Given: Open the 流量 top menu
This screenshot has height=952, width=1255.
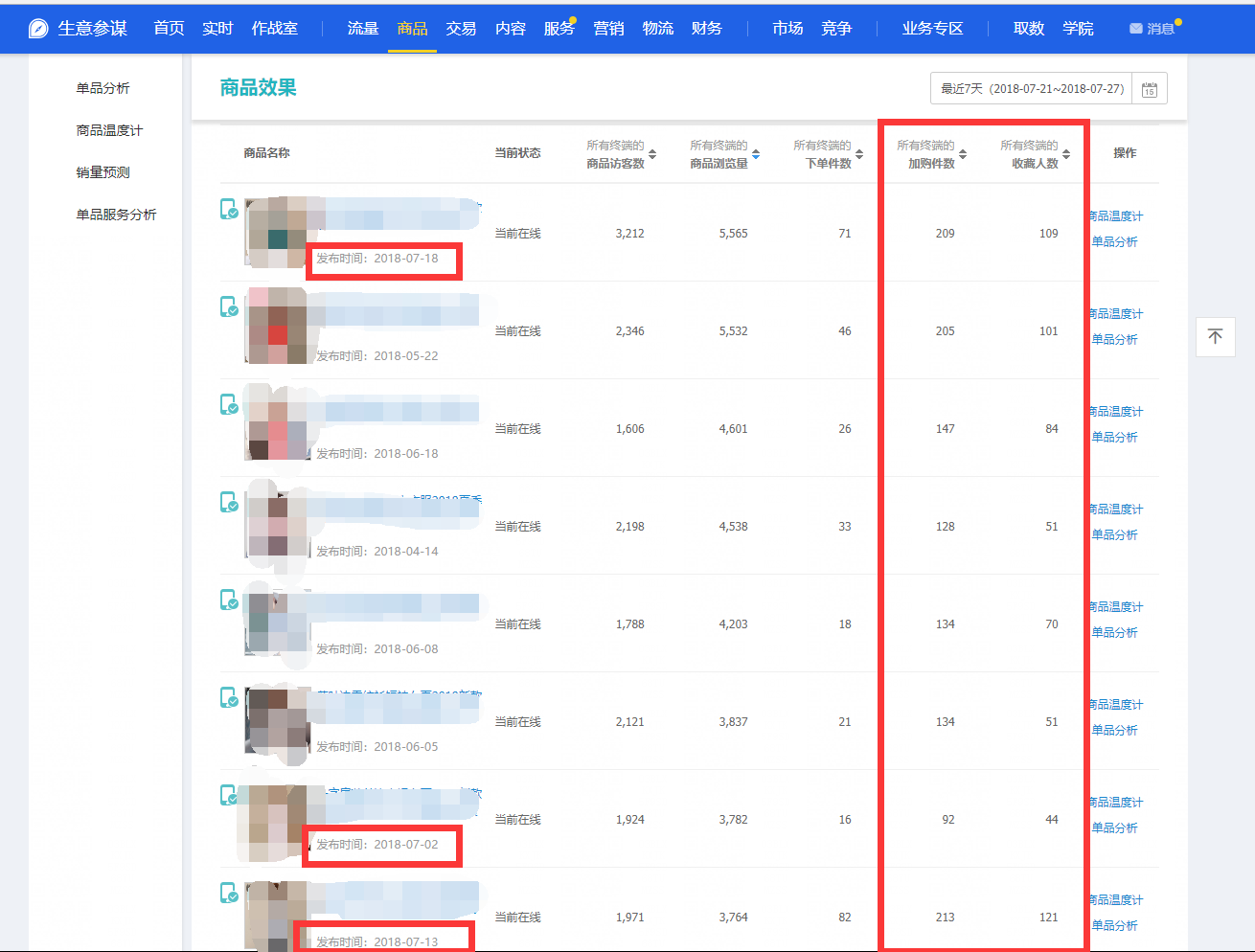Looking at the screenshot, I should click(x=362, y=29).
